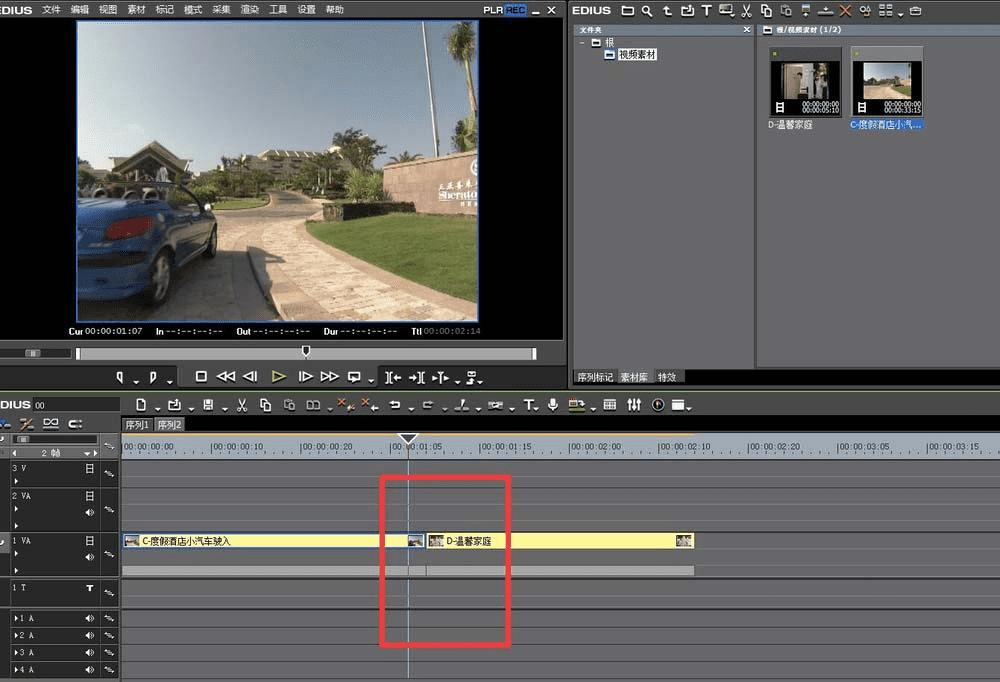The height and width of the screenshot is (682, 1000).
Task: Open the audio mixer icon
Action: (x=634, y=405)
